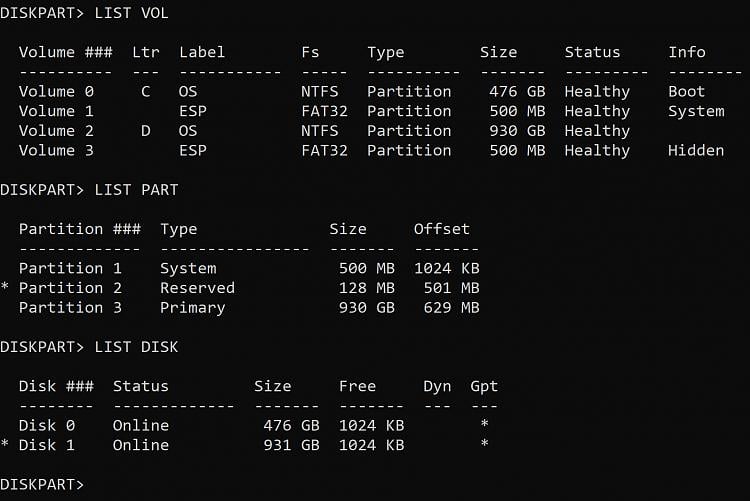Click the Boot entry in the Info column
750x501 pixels.
click(x=686, y=91)
